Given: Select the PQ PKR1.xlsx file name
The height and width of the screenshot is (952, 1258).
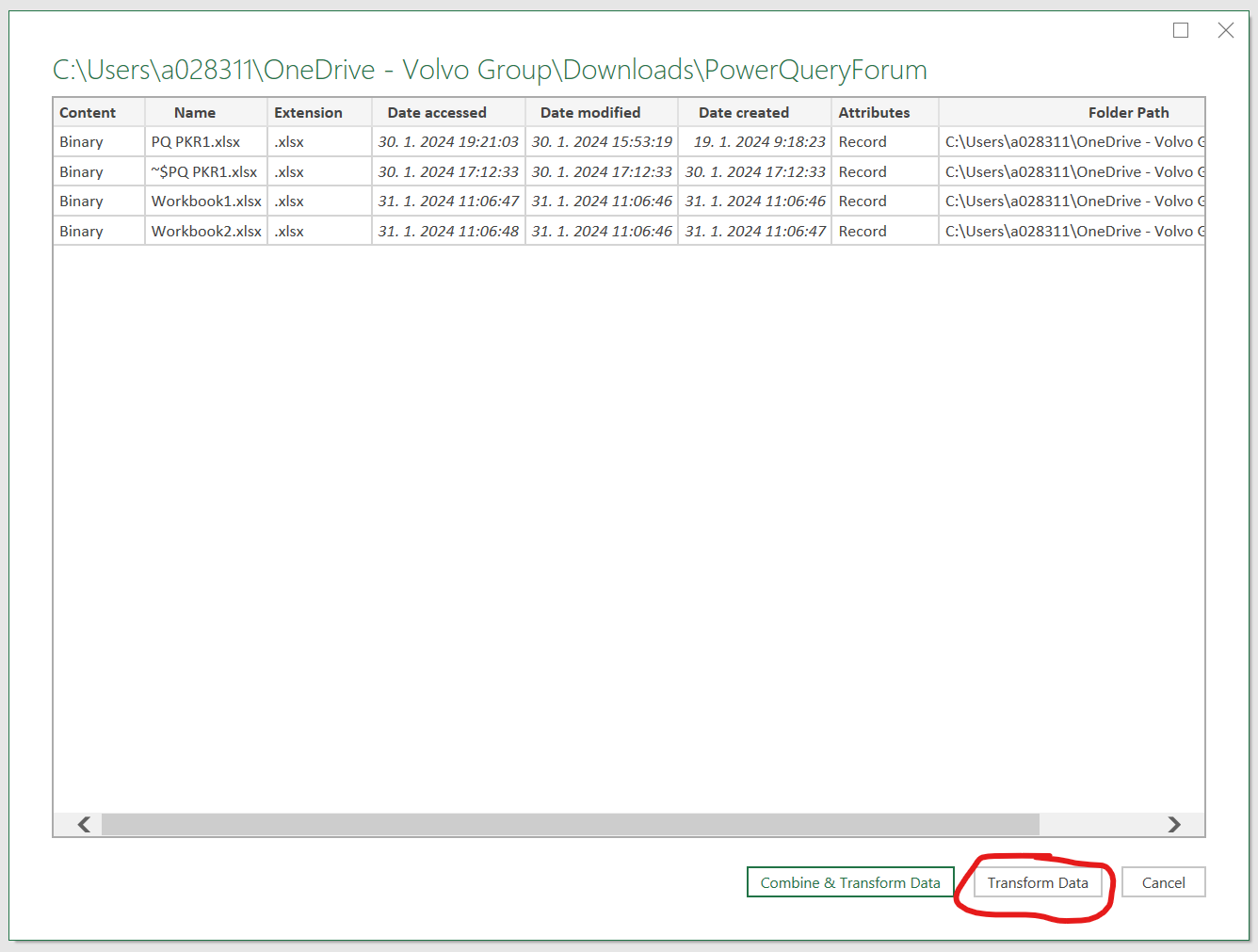Looking at the screenshot, I should click(196, 142).
